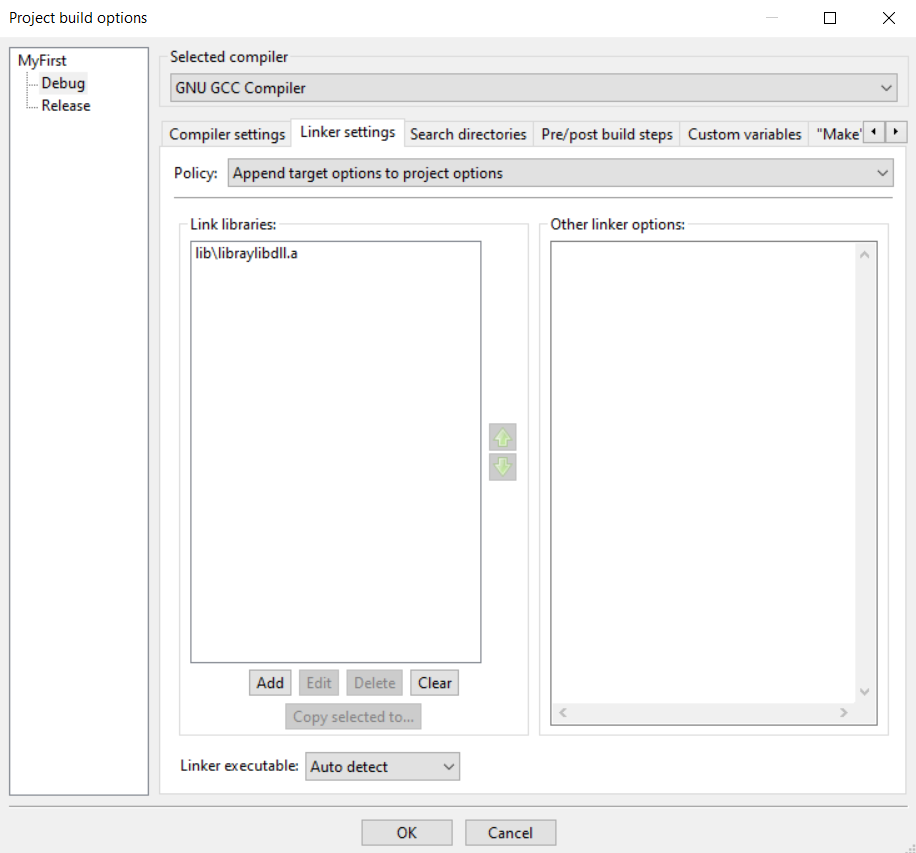The image size is (916, 853).
Task: Go to Pre/post build steps tab
Action: pyautogui.click(x=607, y=134)
